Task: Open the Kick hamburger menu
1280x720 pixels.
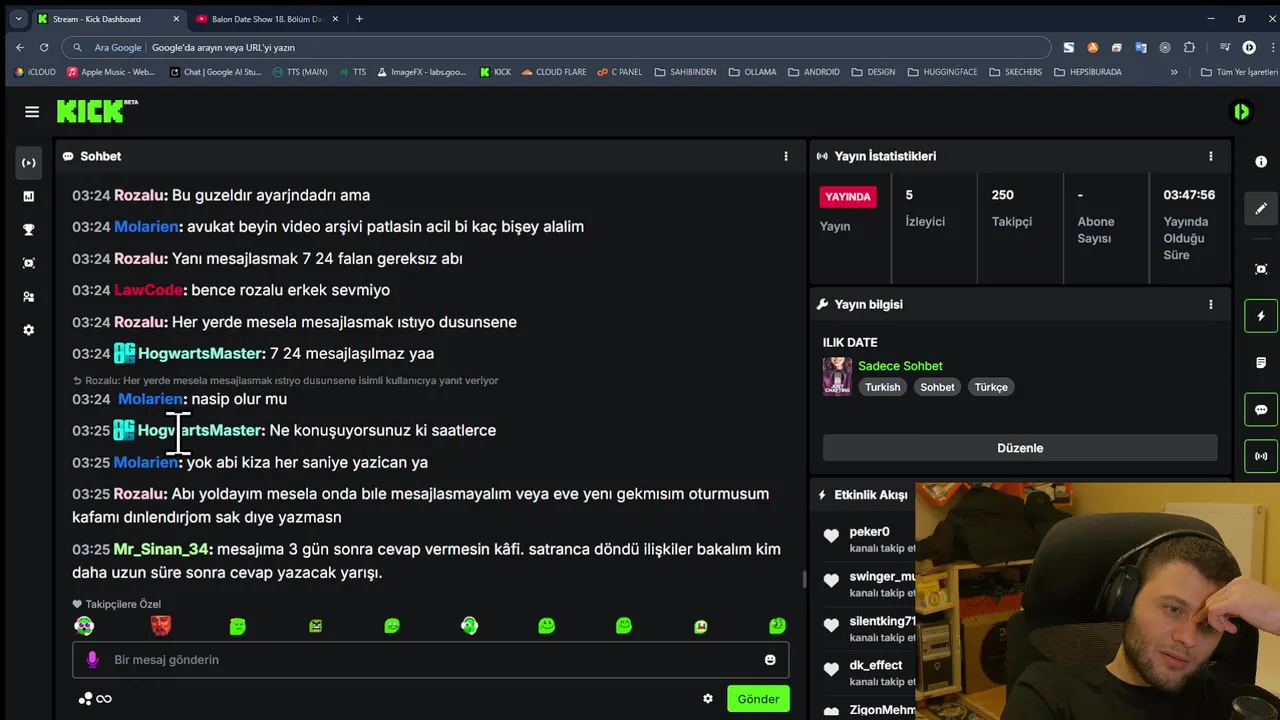Action: [x=32, y=112]
